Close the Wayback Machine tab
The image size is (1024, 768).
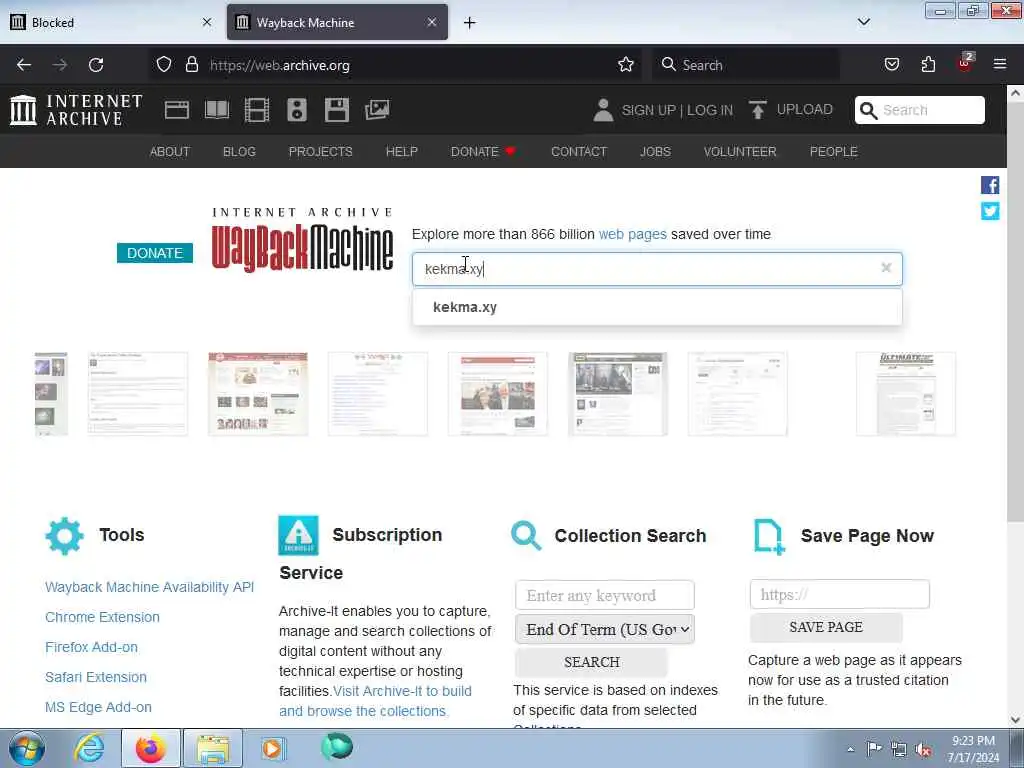[432, 23]
